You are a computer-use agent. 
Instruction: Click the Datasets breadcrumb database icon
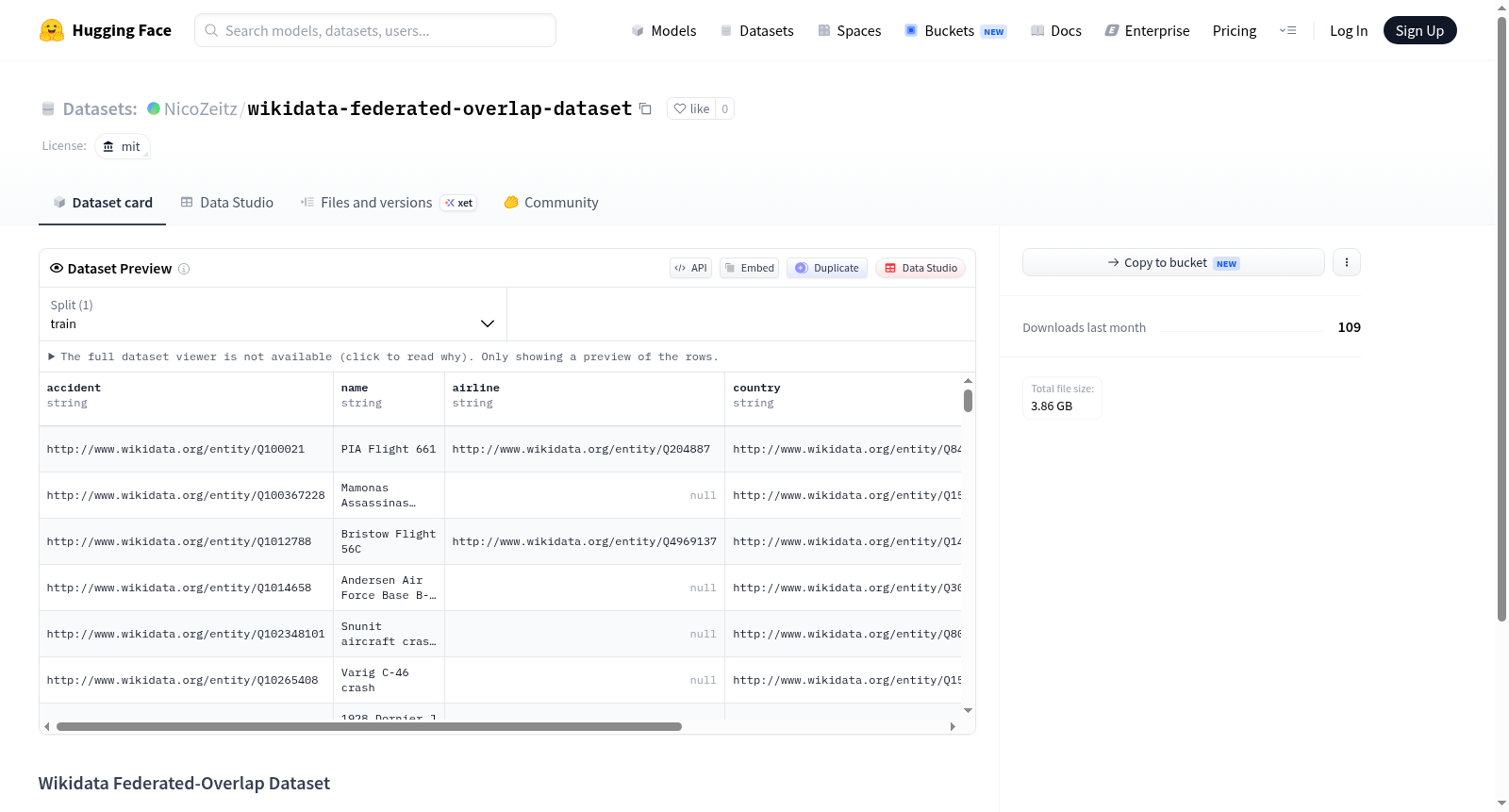48,109
